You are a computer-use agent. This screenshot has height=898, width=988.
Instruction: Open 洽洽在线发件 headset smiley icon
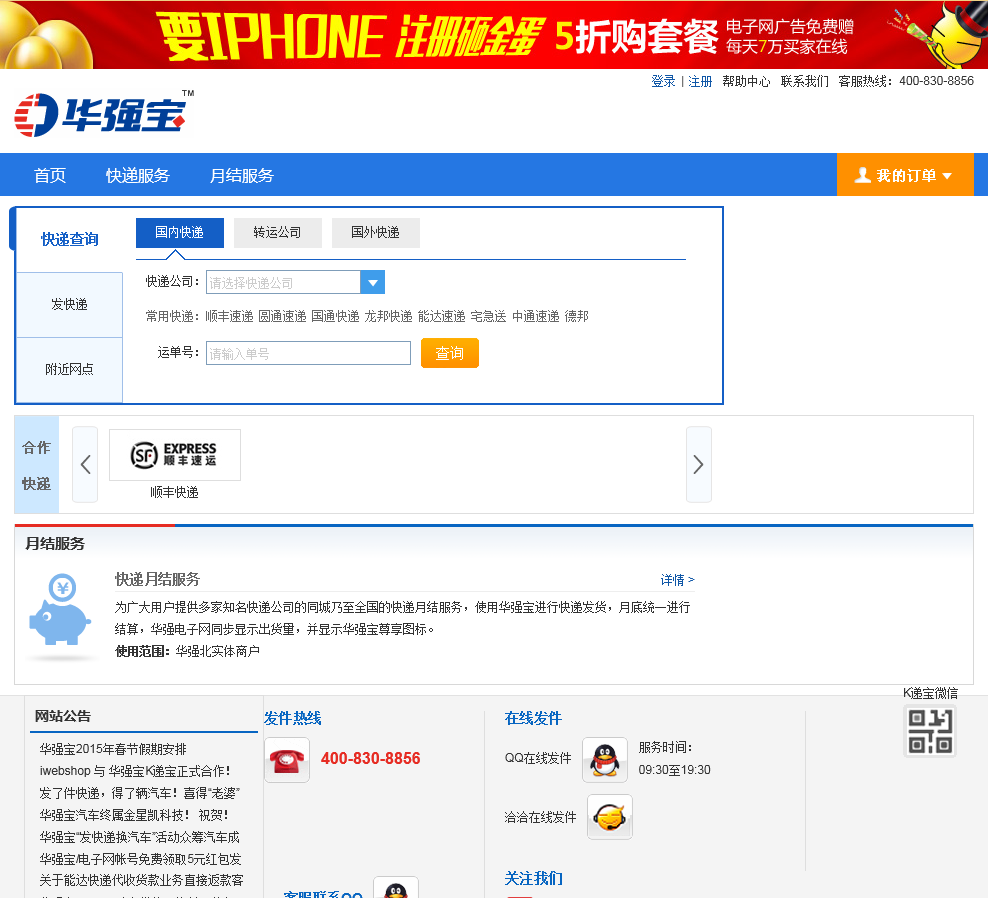[609, 817]
